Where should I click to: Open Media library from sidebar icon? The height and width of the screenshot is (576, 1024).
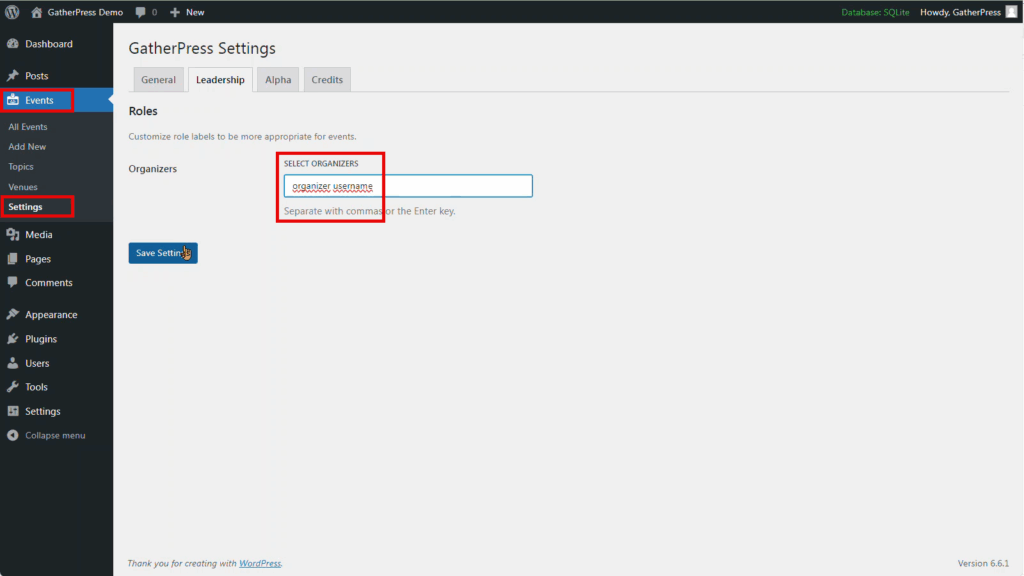pos(13,235)
